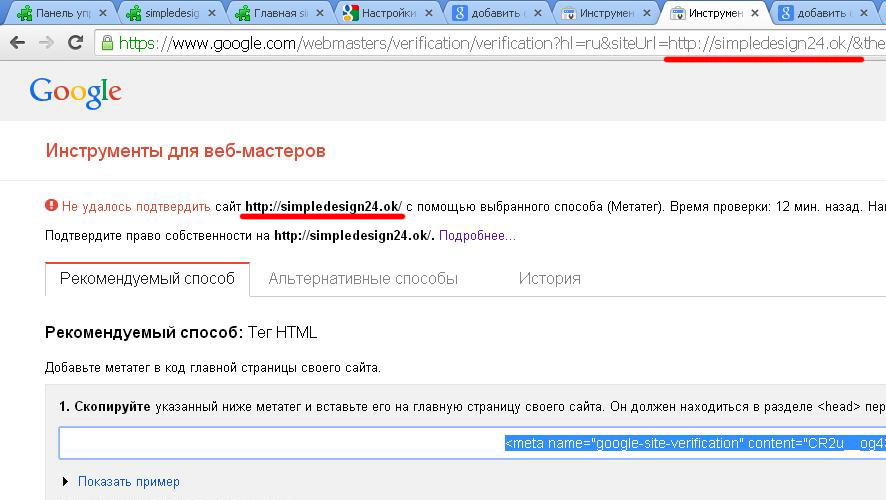The height and width of the screenshot is (500, 886).
Task: Open the Альтернативные способы tab
Action: point(363,279)
